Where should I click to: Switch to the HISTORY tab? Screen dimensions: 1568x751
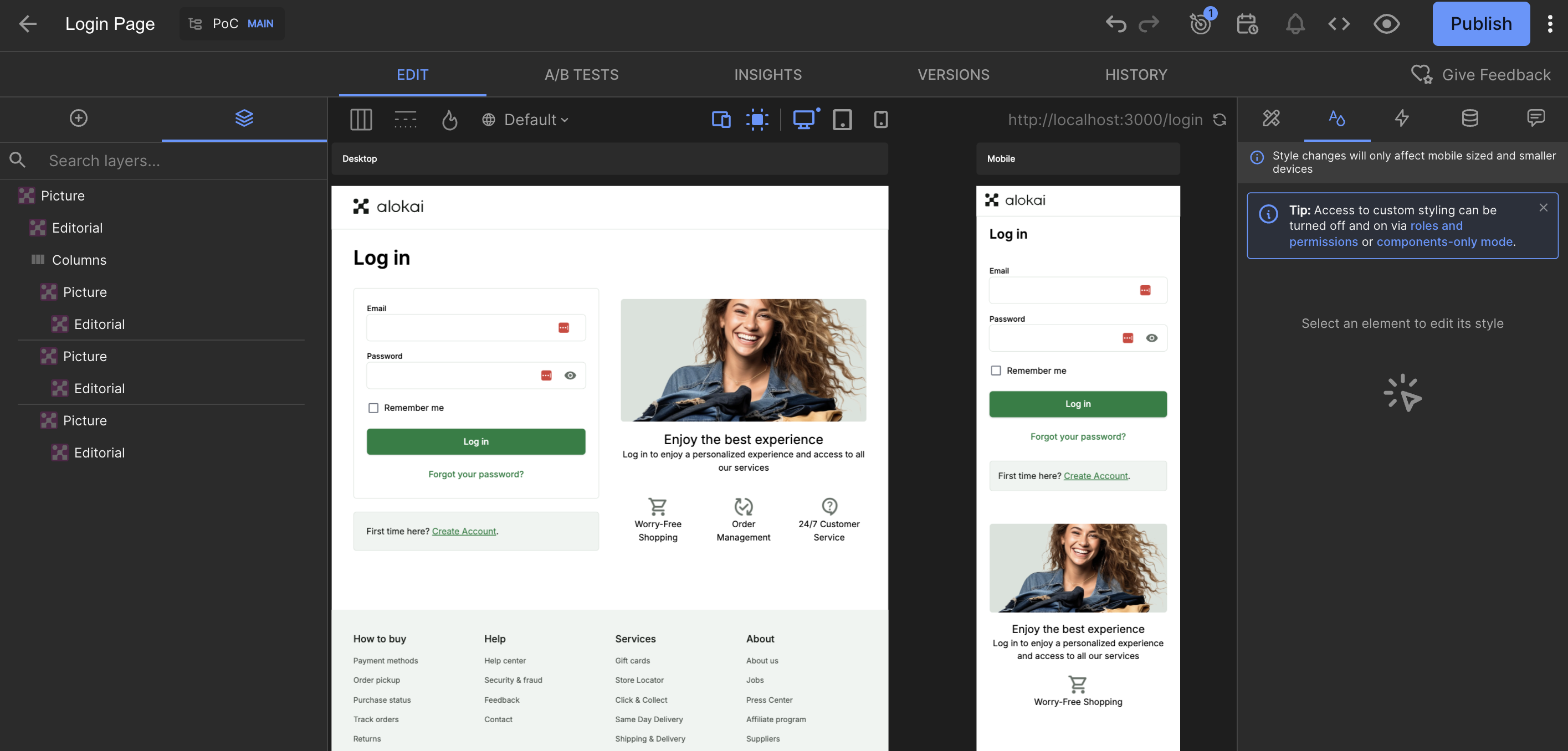click(x=1136, y=74)
